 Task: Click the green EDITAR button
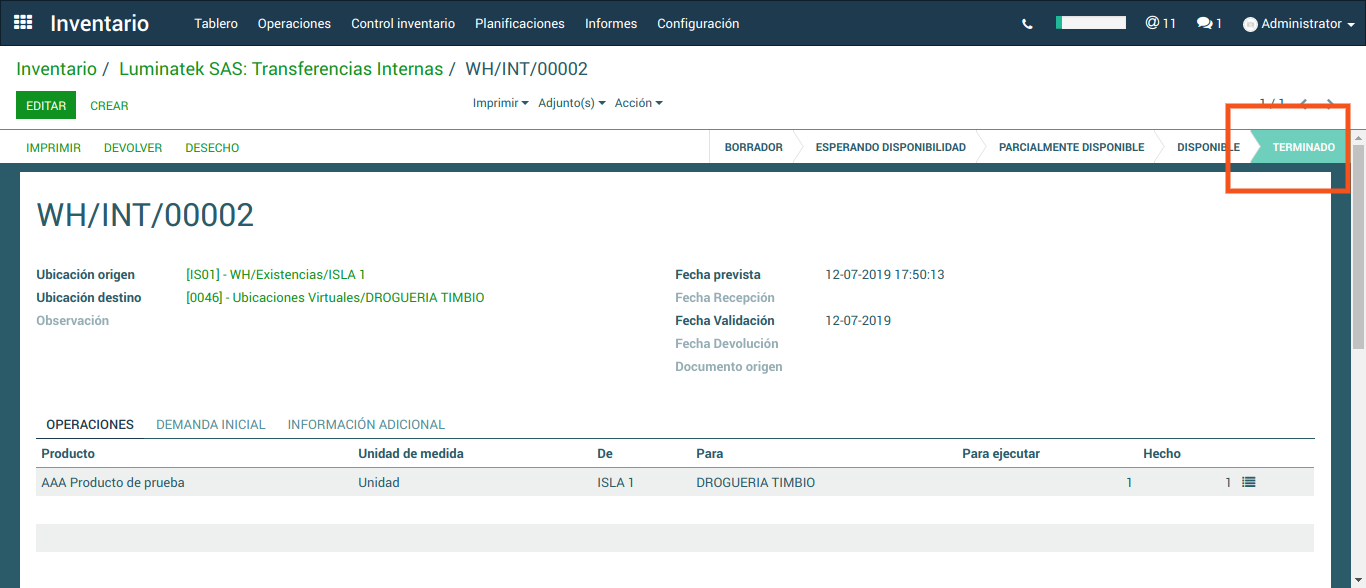point(46,105)
